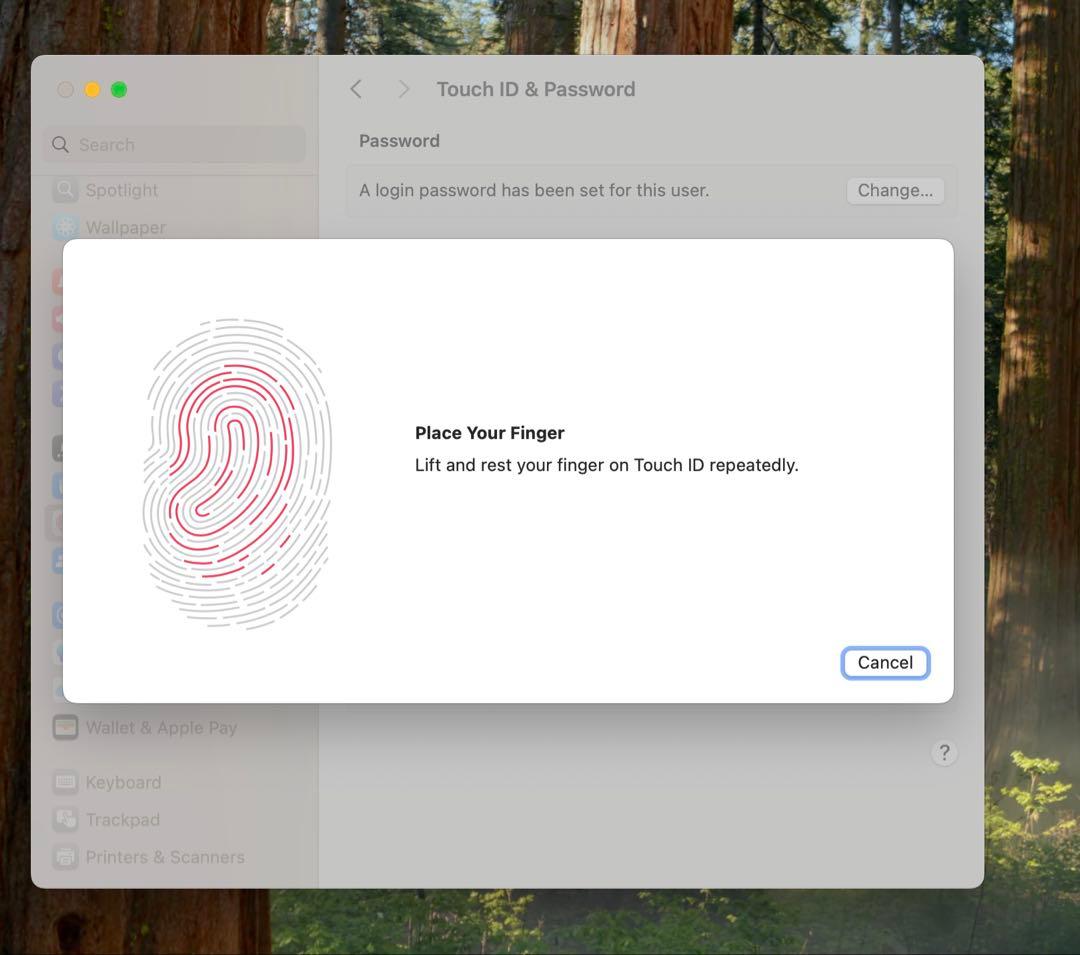Click the "Place Your Finger" heading
This screenshot has height=955, width=1080.
point(490,433)
